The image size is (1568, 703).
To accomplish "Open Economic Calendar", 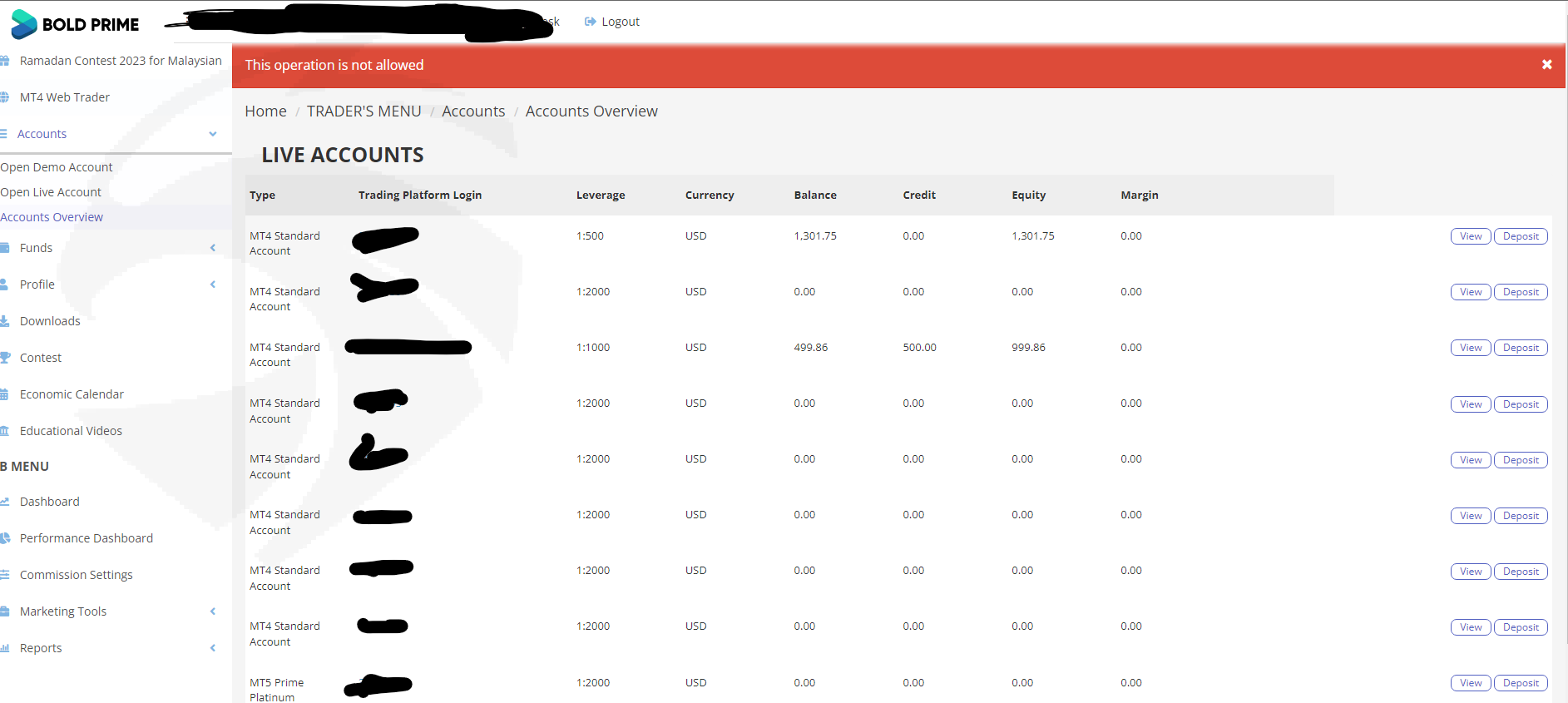I will 72,394.
